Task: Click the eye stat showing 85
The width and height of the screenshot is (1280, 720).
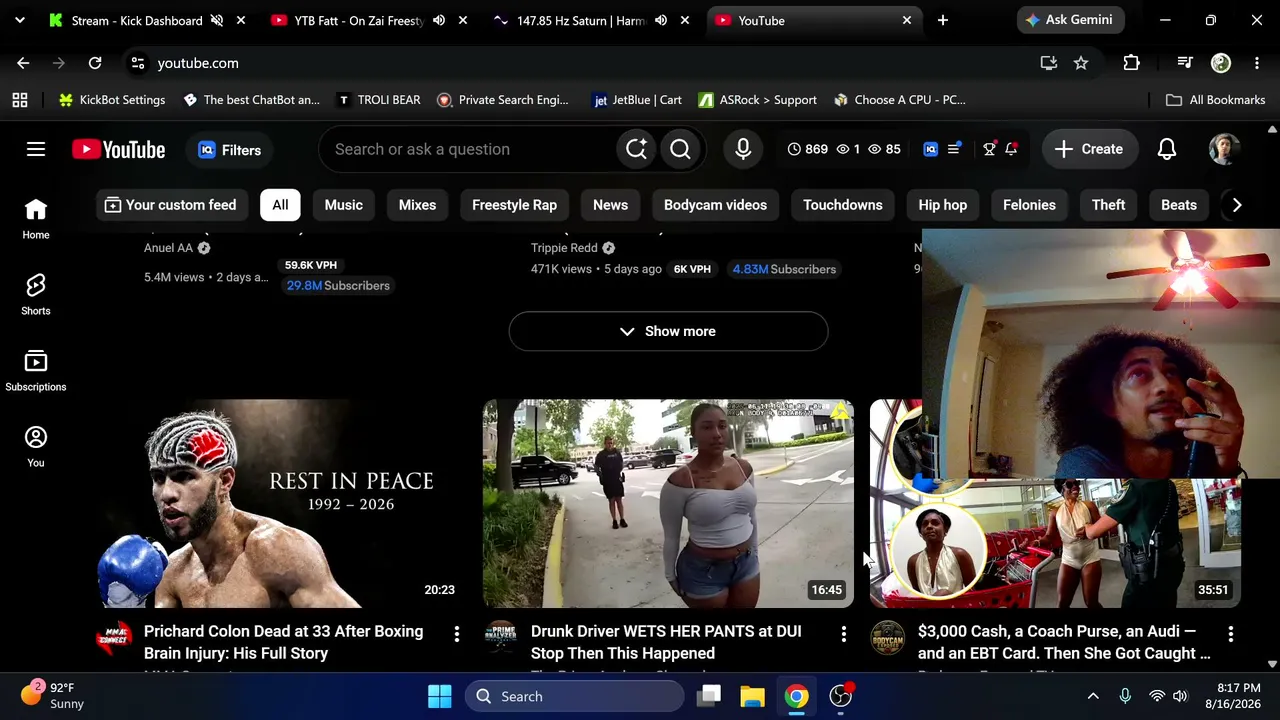Action: click(884, 149)
